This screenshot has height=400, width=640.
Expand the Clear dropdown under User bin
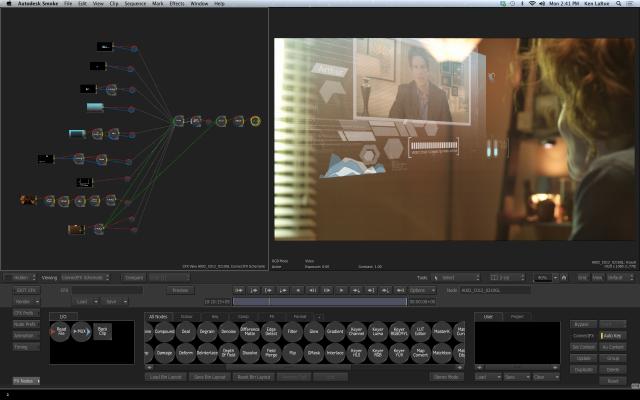click(544, 377)
